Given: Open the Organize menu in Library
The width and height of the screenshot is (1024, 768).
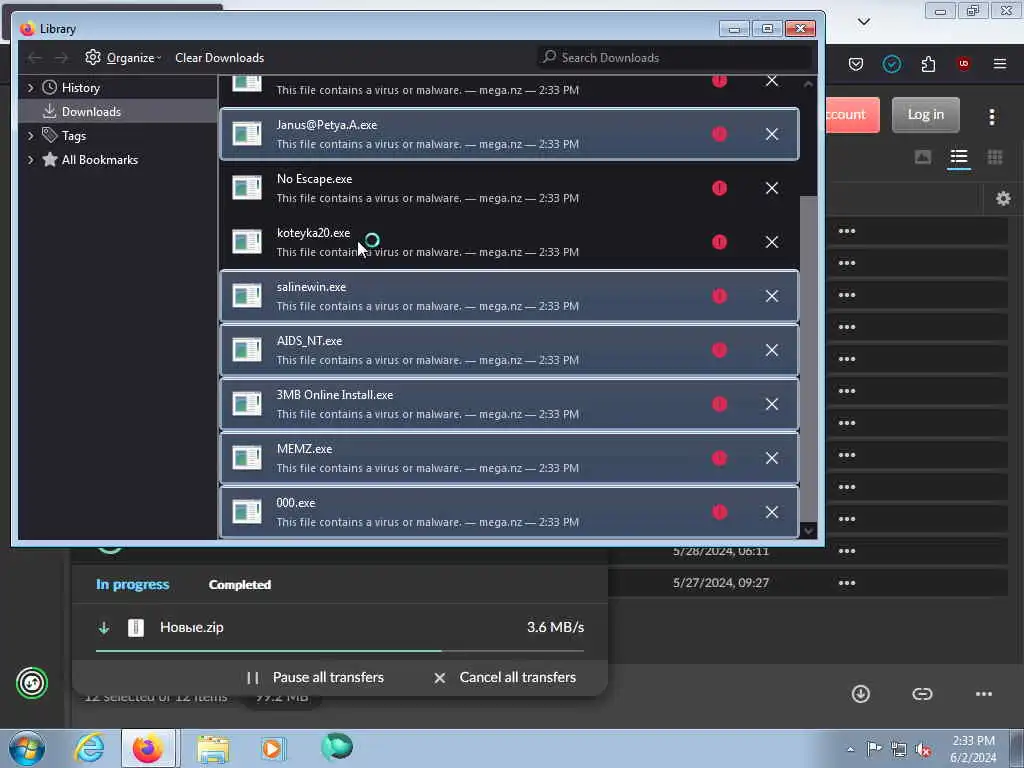Looking at the screenshot, I should [123, 57].
